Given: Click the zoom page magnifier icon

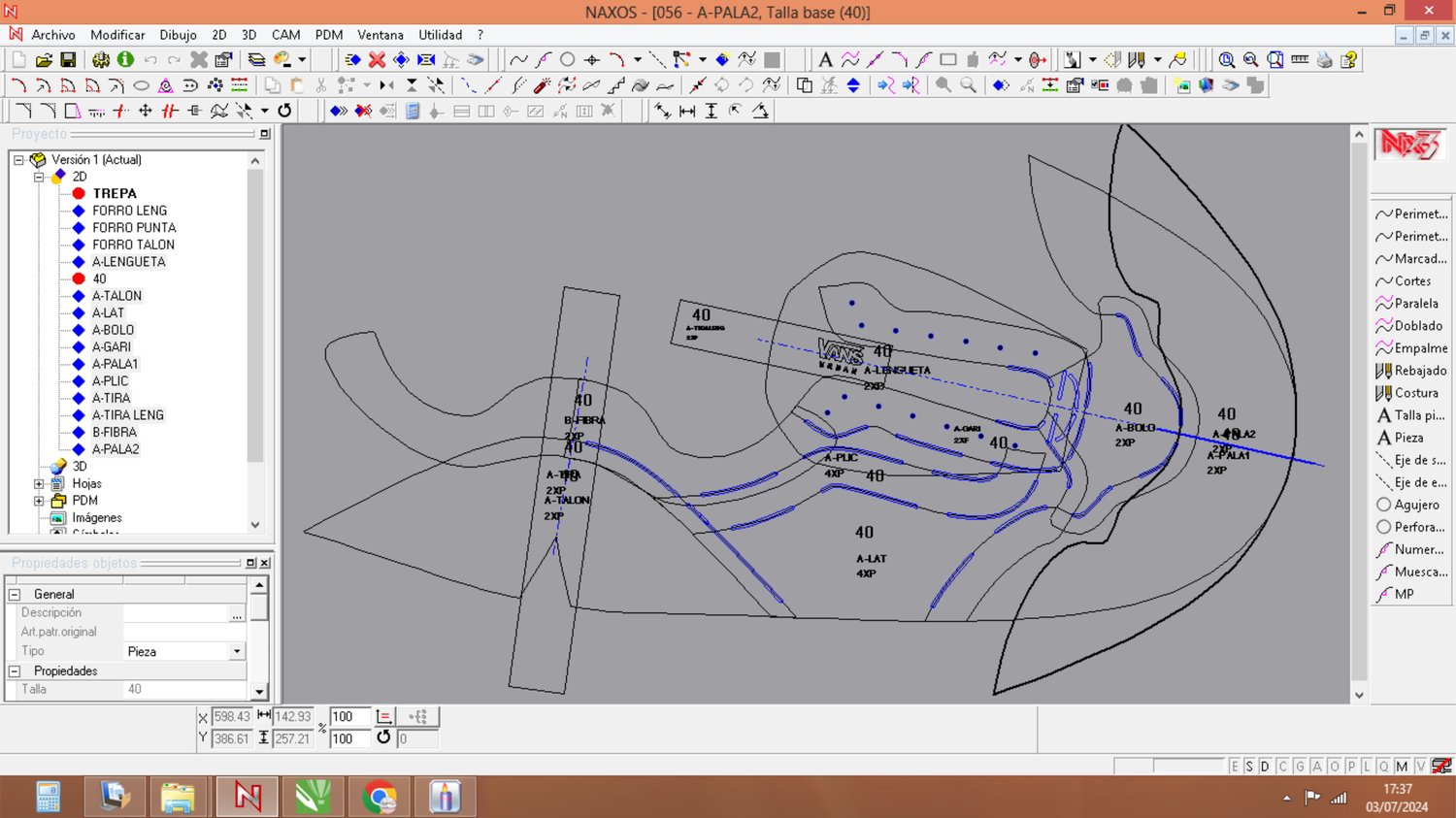Looking at the screenshot, I should click(1275, 60).
